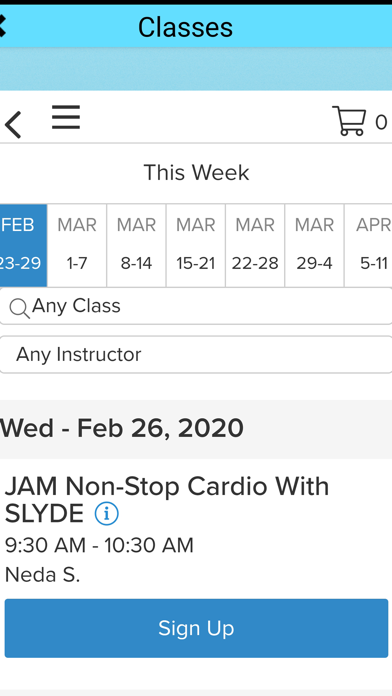Sign Up for JAM Non-Stop Cardio

coord(196,628)
